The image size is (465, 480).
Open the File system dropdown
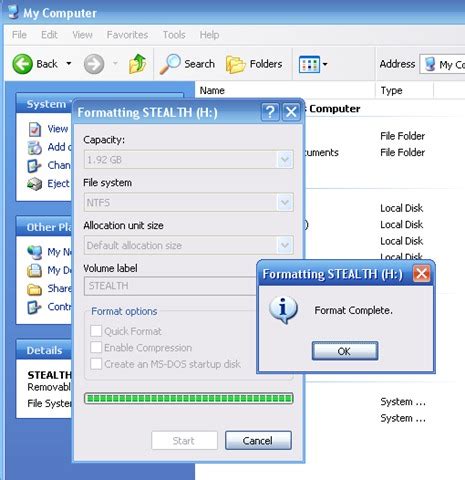(x=285, y=202)
